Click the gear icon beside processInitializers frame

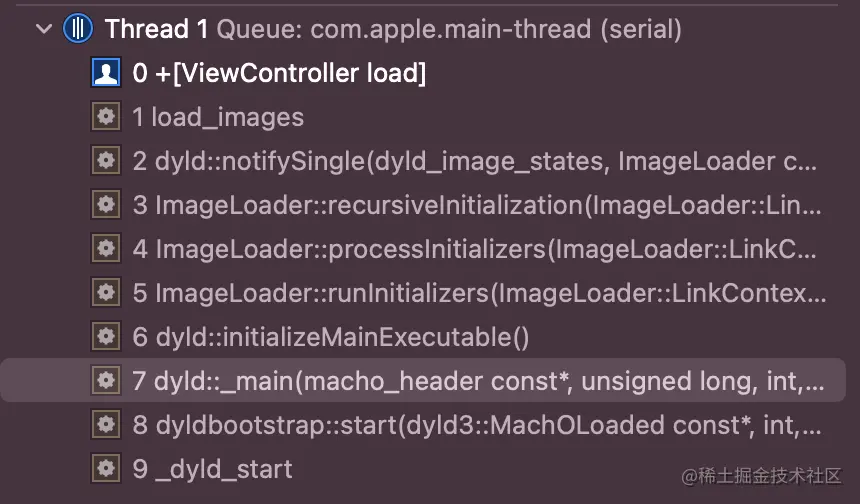point(105,249)
